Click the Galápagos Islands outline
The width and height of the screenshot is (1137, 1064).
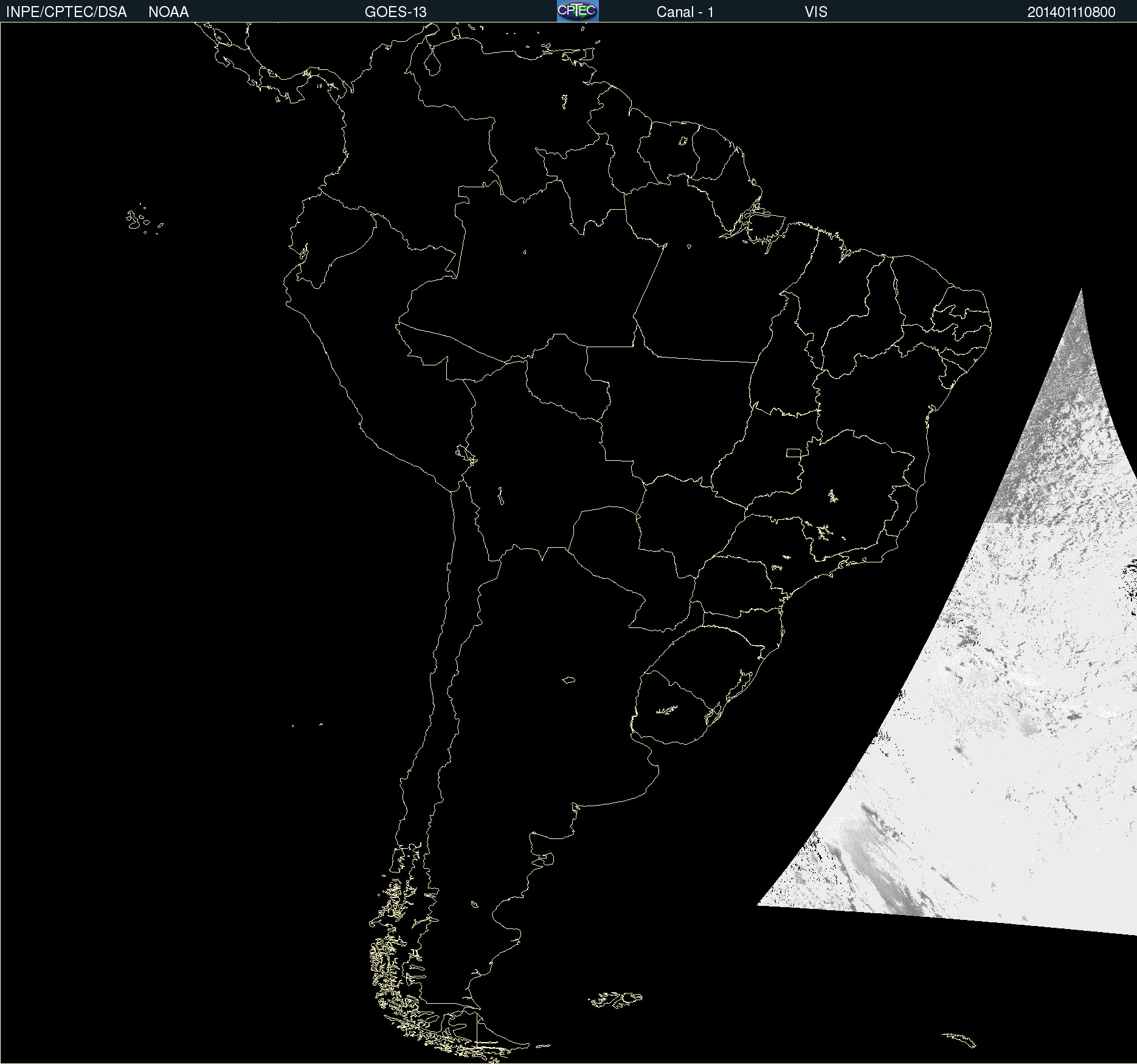[144, 219]
